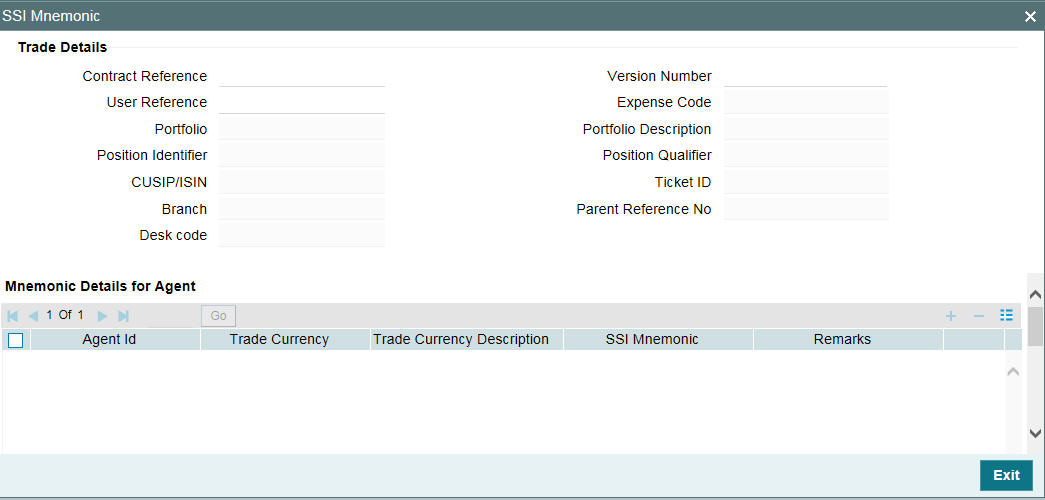1045x500 pixels.
Task: Click grid inner scroll up arrow
Action: 1013,371
